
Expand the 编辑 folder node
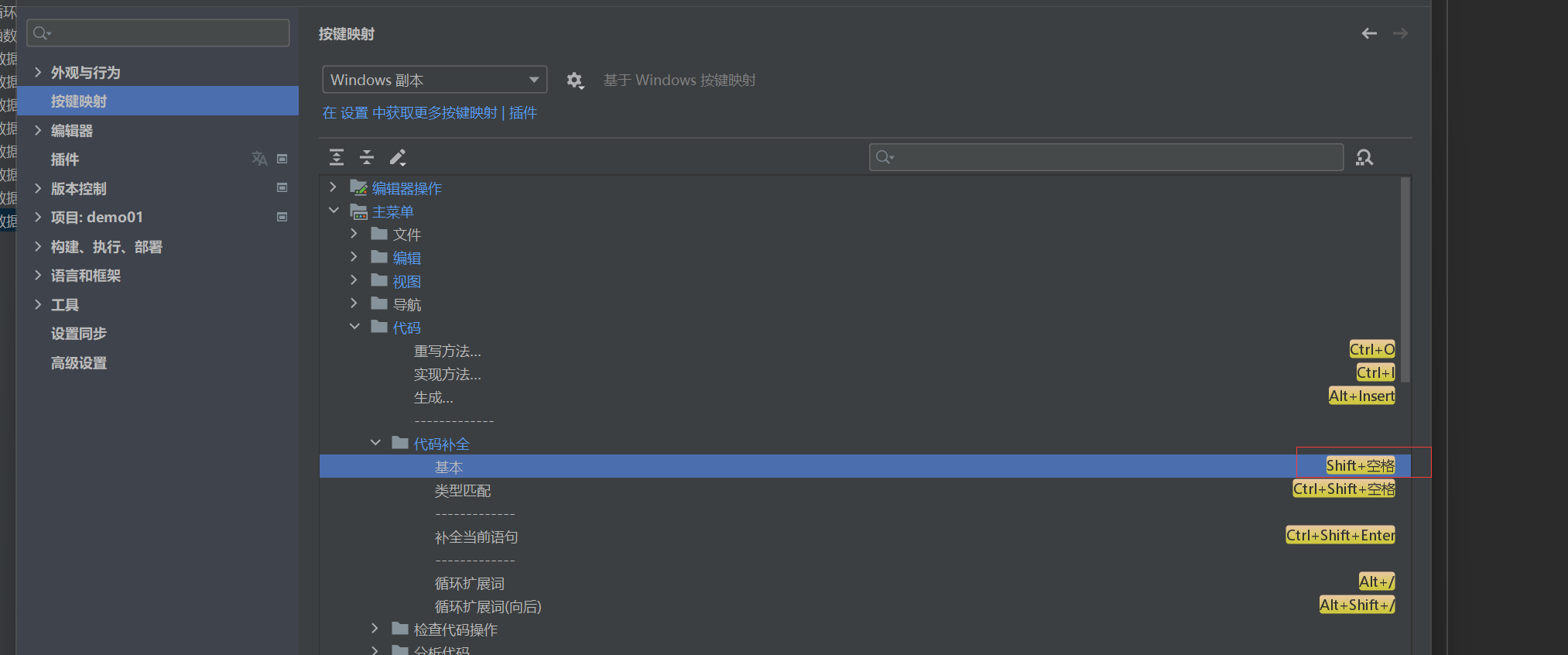tap(354, 257)
